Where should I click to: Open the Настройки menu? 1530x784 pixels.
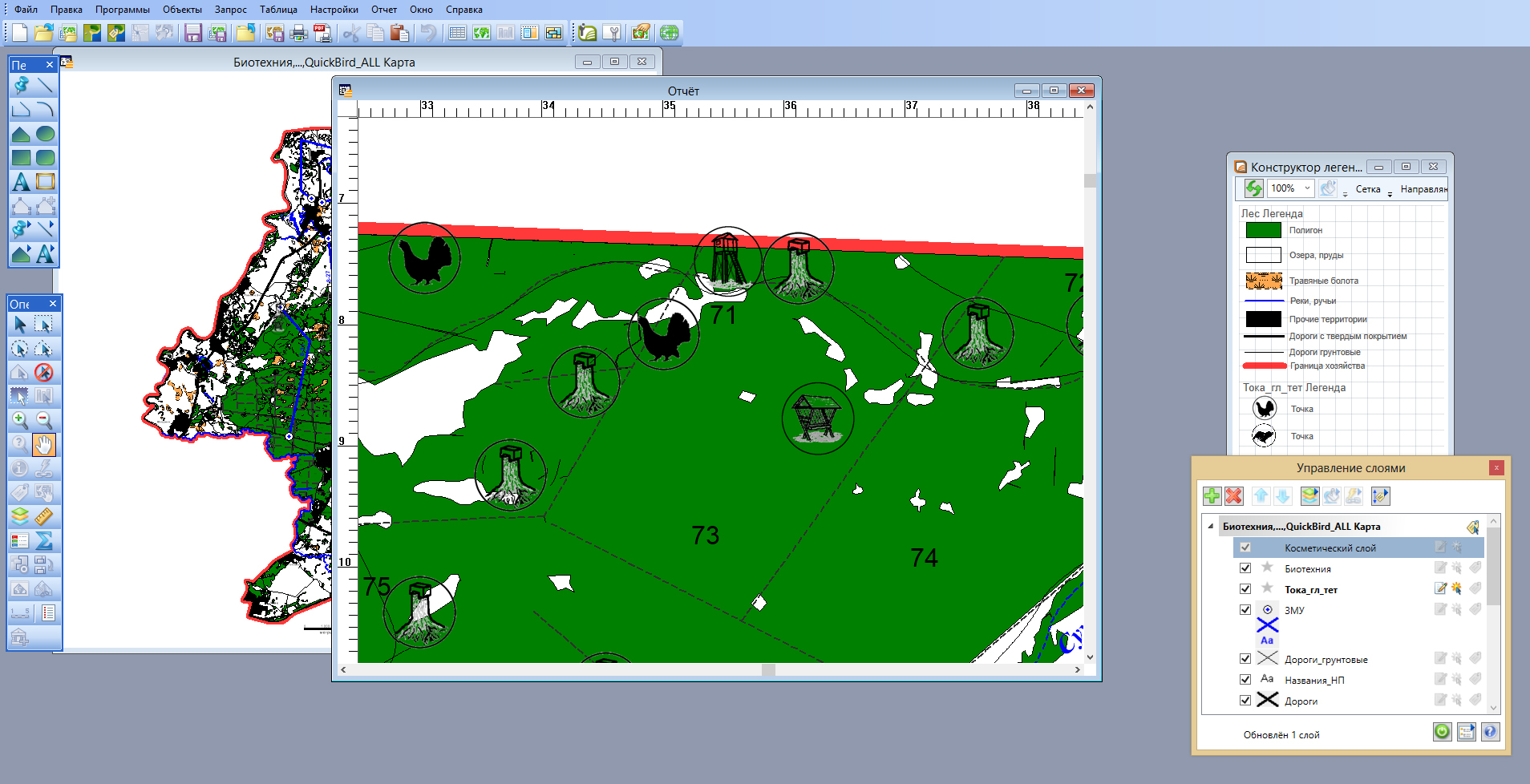pyautogui.click(x=334, y=10)
